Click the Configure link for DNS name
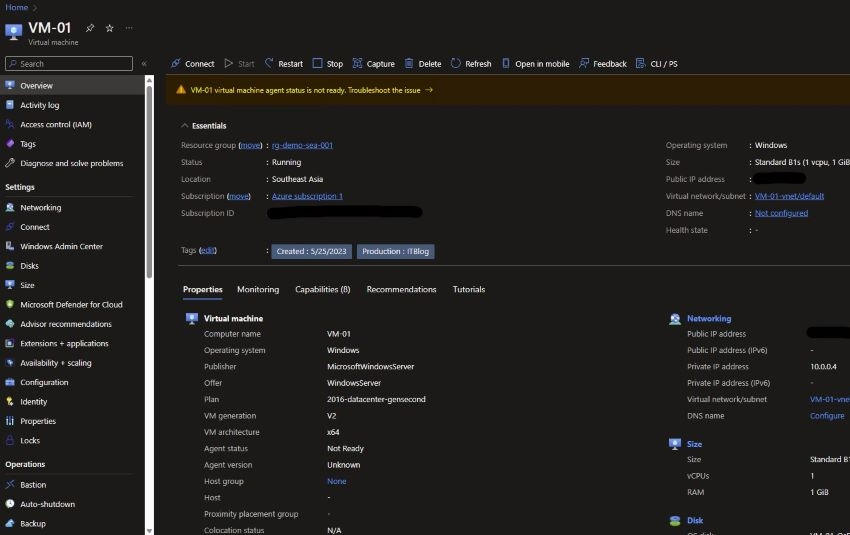The width and height of the screenshot is (850, 535). pyautogui.click(x=827, y=416)
